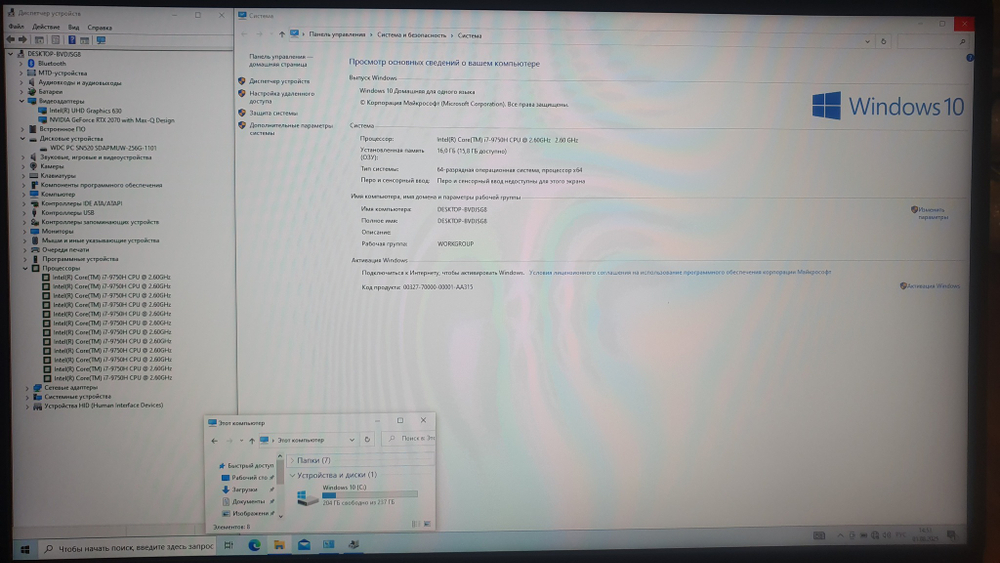Open the Microsoft license terms link
1000x563 pixels.
pos(680,272)
